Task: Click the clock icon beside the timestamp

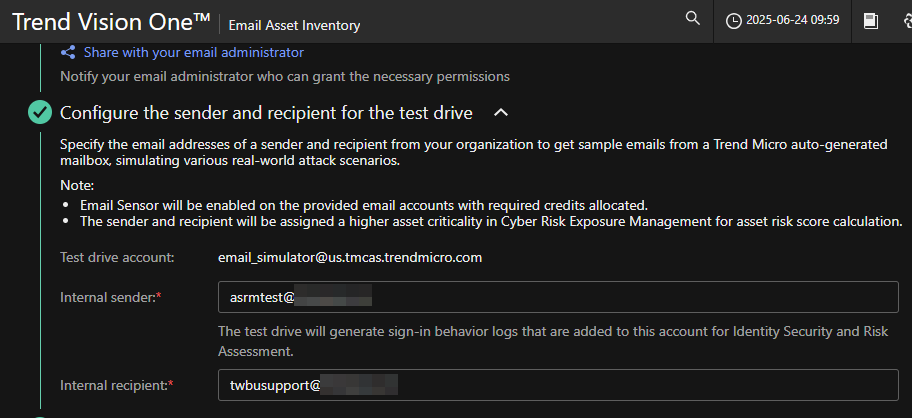Action: coord(734,20)
